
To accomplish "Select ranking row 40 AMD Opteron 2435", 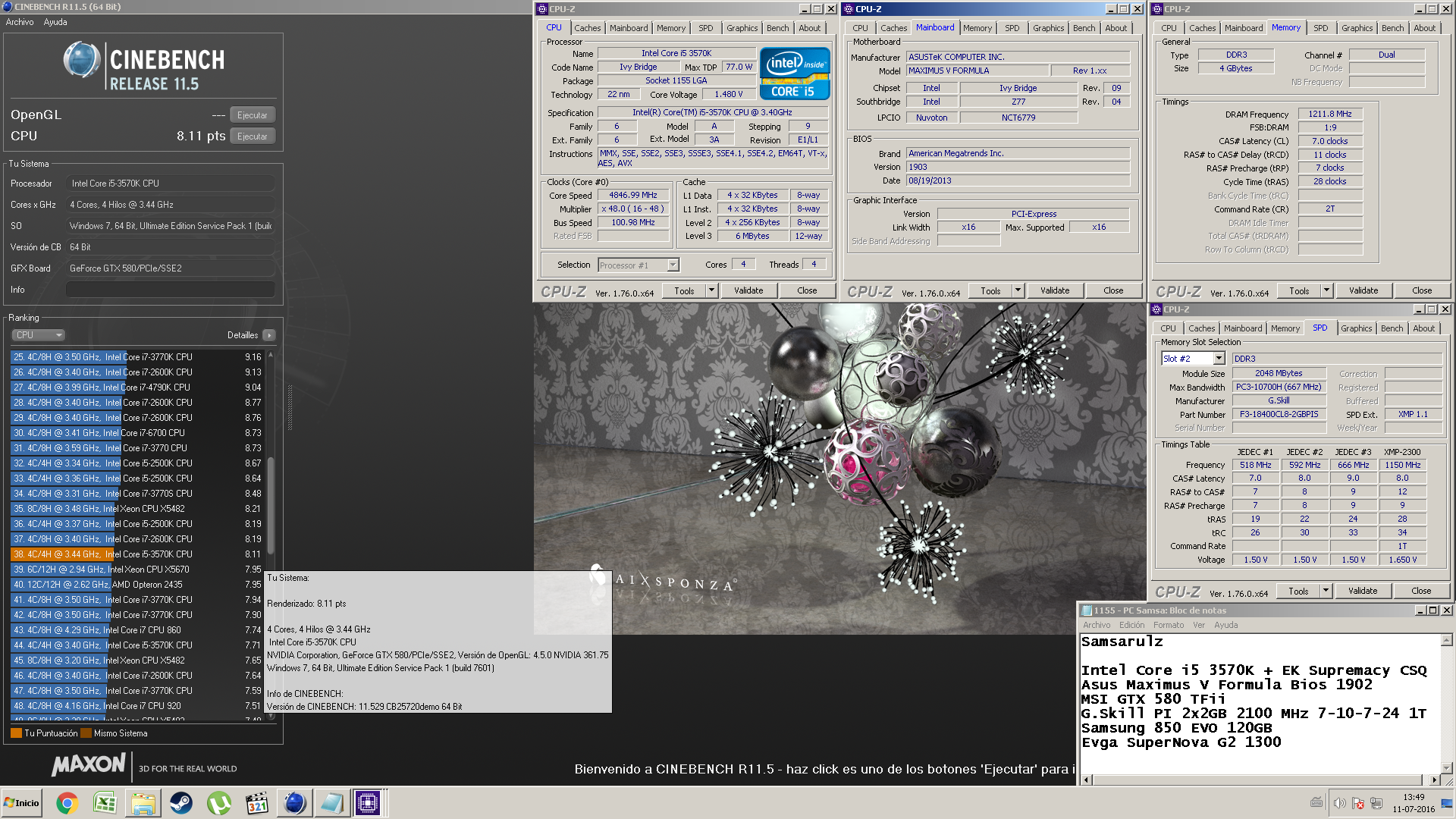I will tap(136, 585).
